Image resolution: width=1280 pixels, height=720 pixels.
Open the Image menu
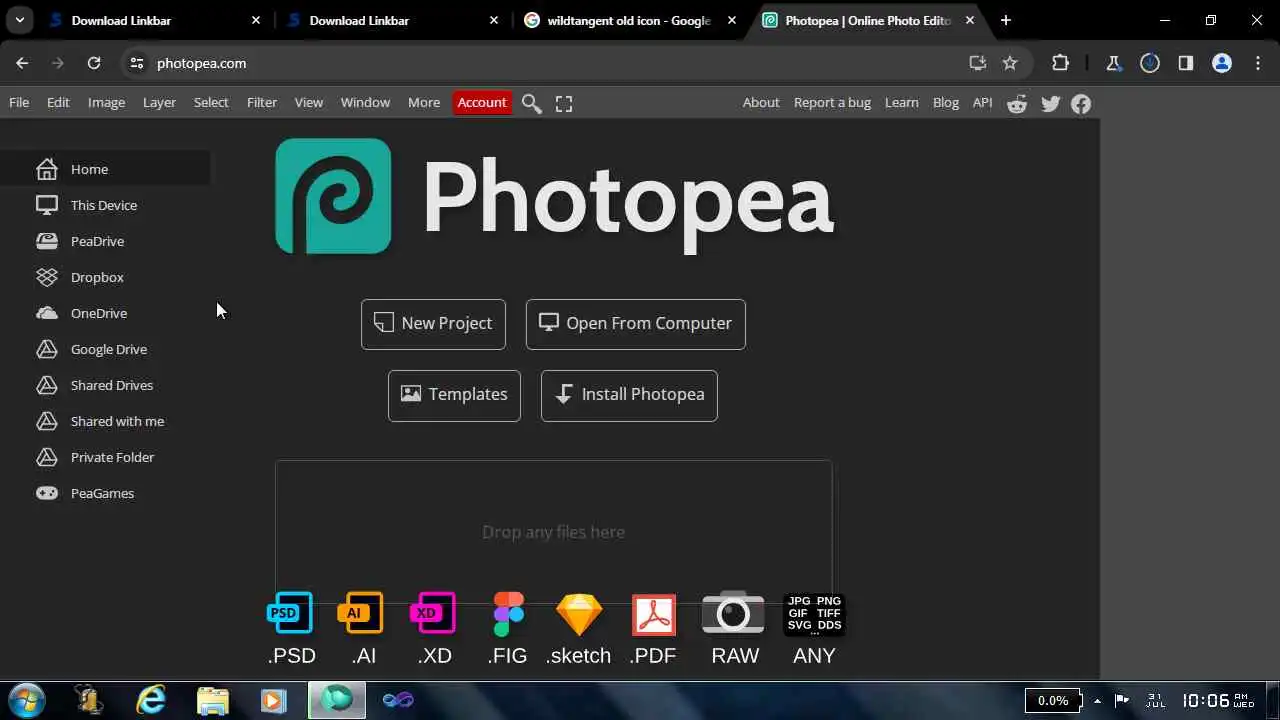pos(106,102)
